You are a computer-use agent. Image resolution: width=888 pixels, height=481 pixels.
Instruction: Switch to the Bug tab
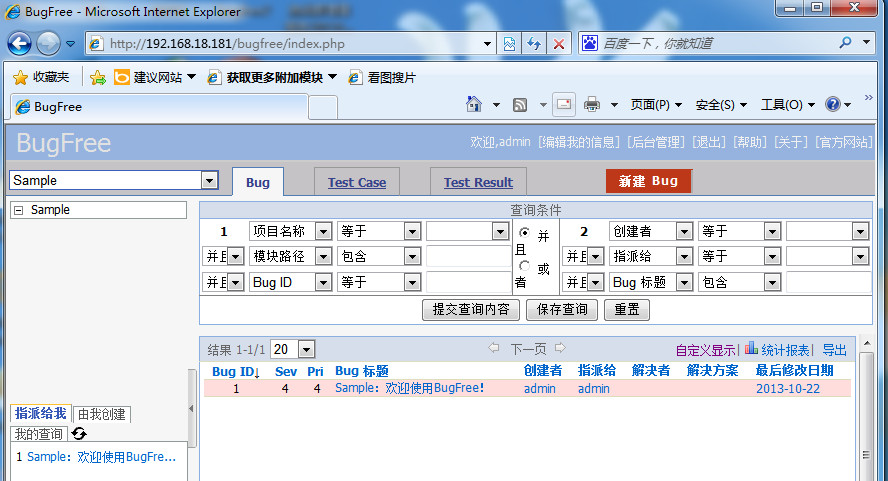[x=258, y=182]
